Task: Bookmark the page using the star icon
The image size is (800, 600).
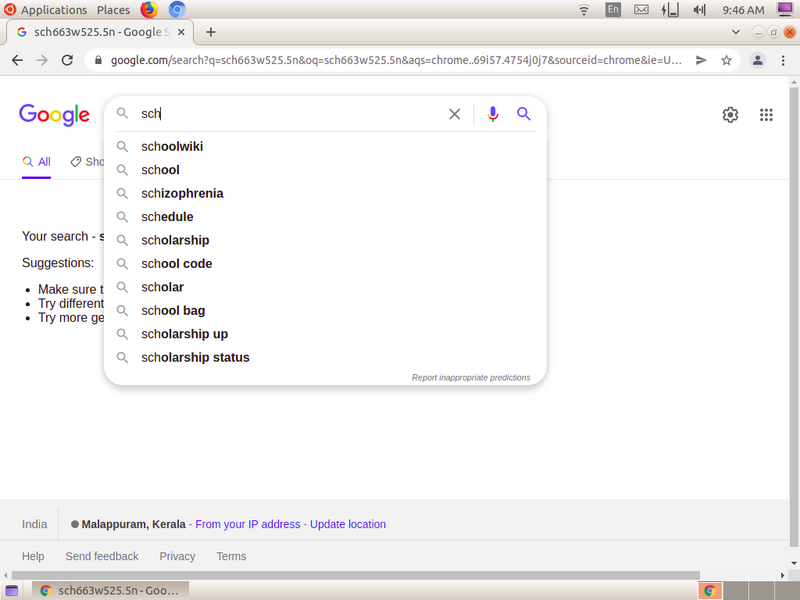Action: (x=727, y=60)
